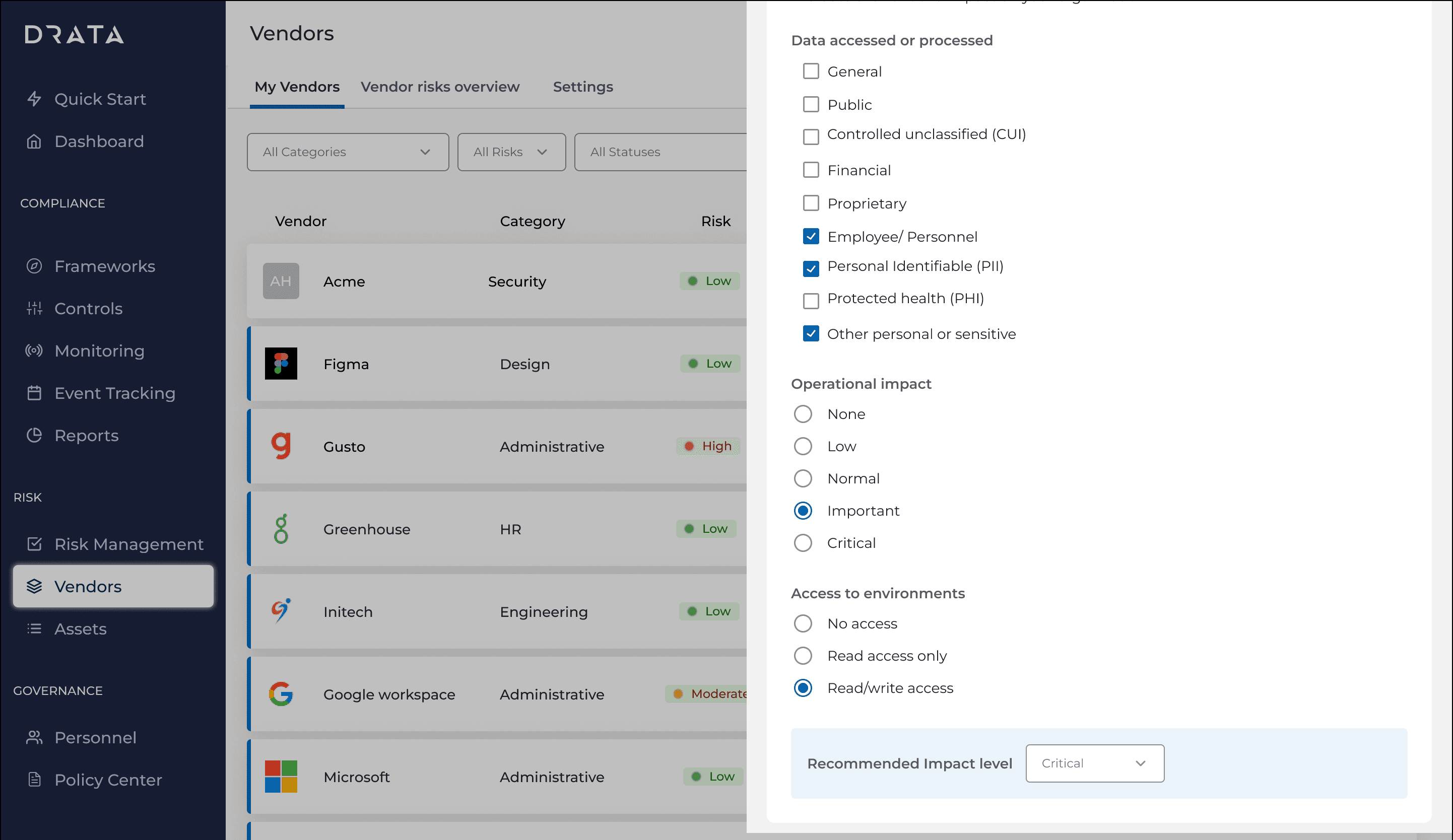Image resolution: width=1453 pixels, height=840 pixels.
Task: Open Dashboard via the home icon
Action: pyautogui.click(x=34, y=141)
